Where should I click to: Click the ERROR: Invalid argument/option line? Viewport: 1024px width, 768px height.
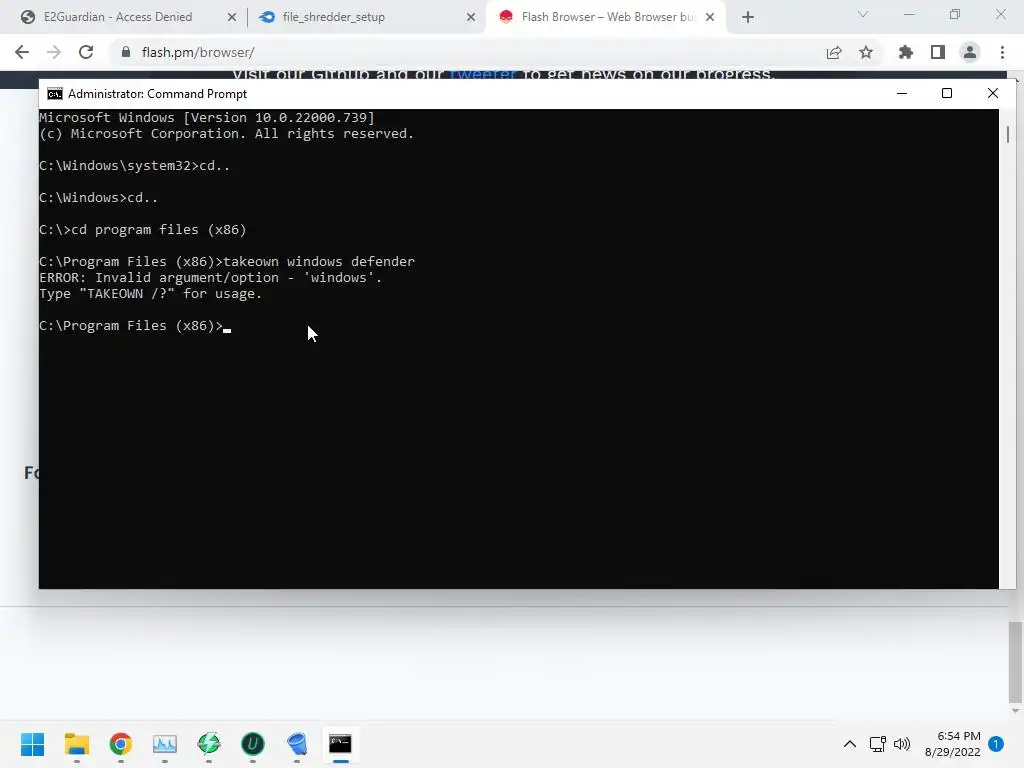210,278
